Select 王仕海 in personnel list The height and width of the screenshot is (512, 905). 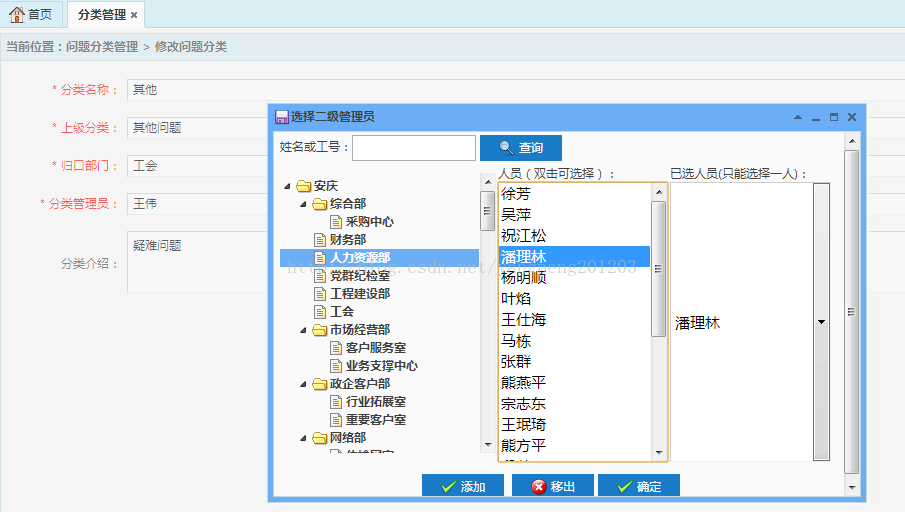click(574, 320)
